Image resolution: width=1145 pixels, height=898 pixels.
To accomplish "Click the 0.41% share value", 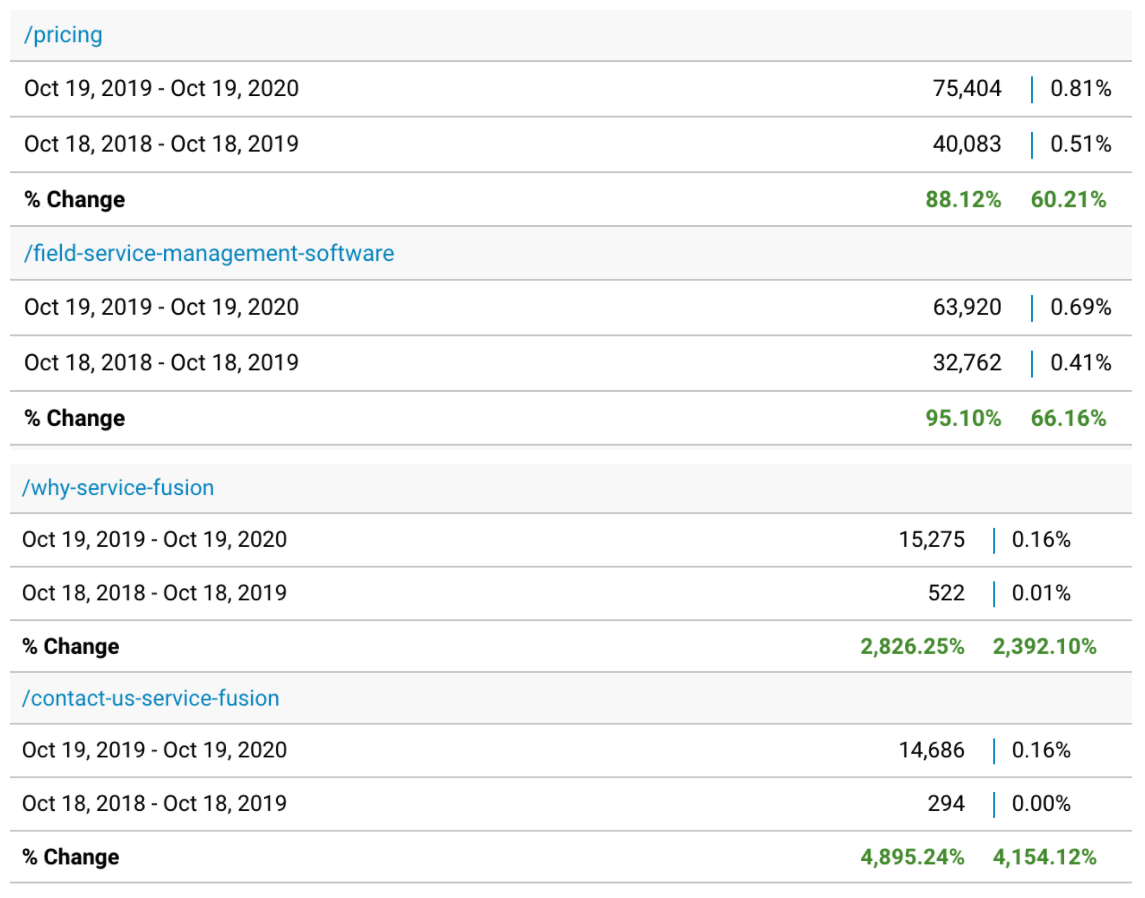I will (x=1081, y=363).
